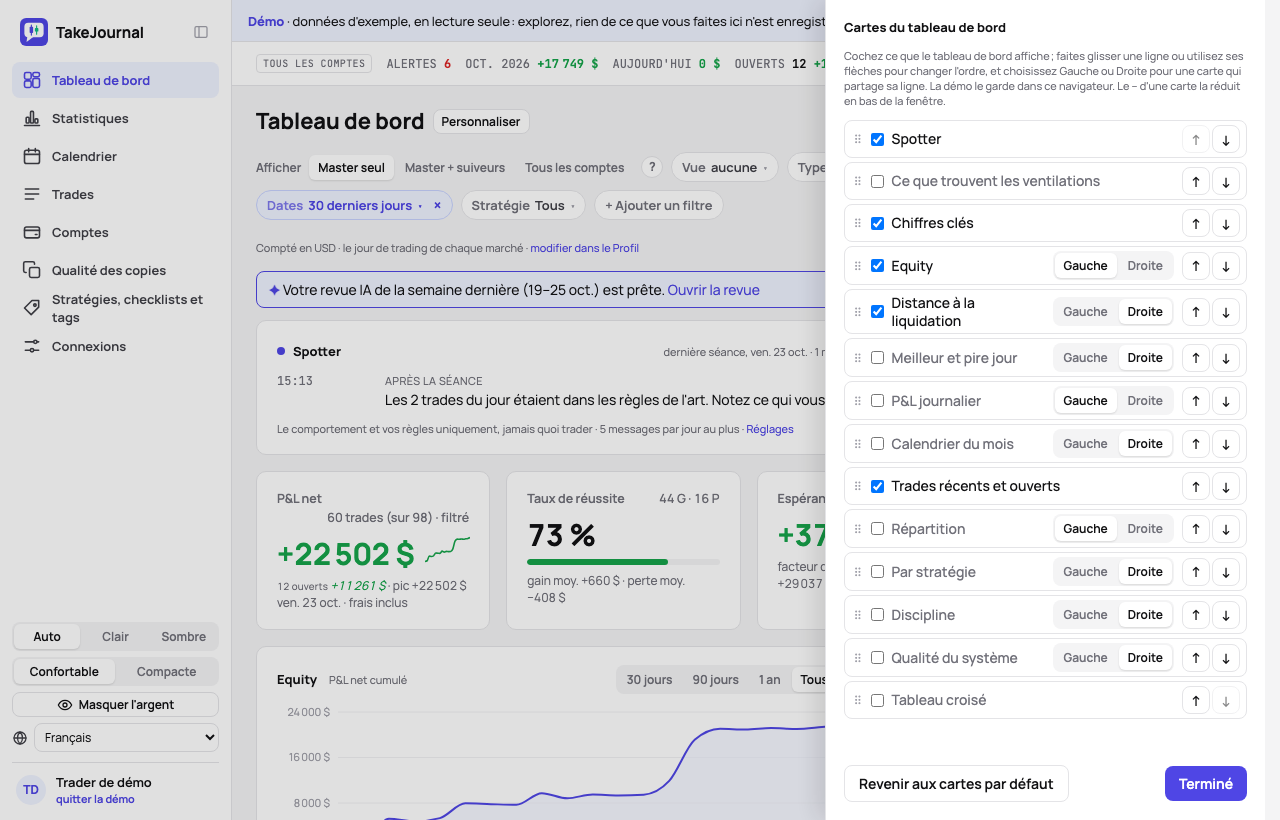Move Equity card down with arrow
Screen dimensions: 1280x820
pyautogui.click(x=1226, y=266)
